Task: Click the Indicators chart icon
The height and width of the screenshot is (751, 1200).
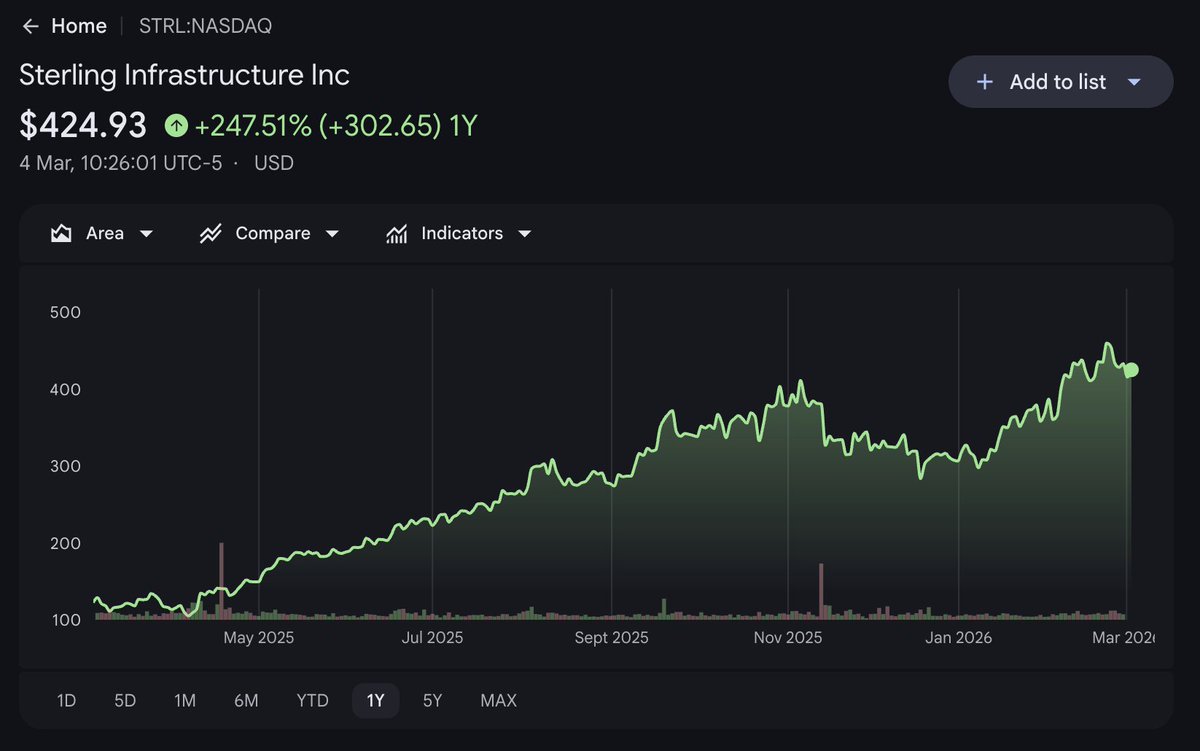Action: click(x=396, y=234)
